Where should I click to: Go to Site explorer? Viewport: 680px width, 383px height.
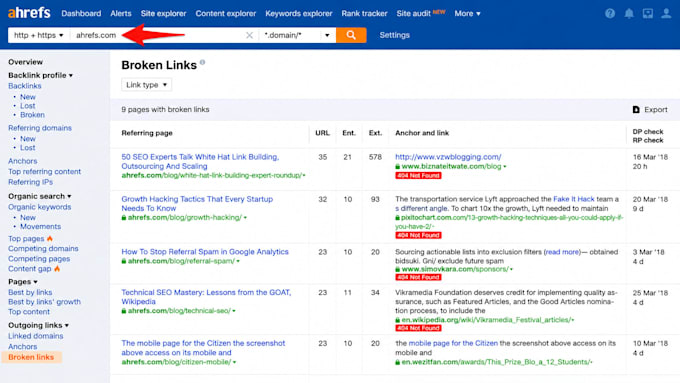(163, 13)
